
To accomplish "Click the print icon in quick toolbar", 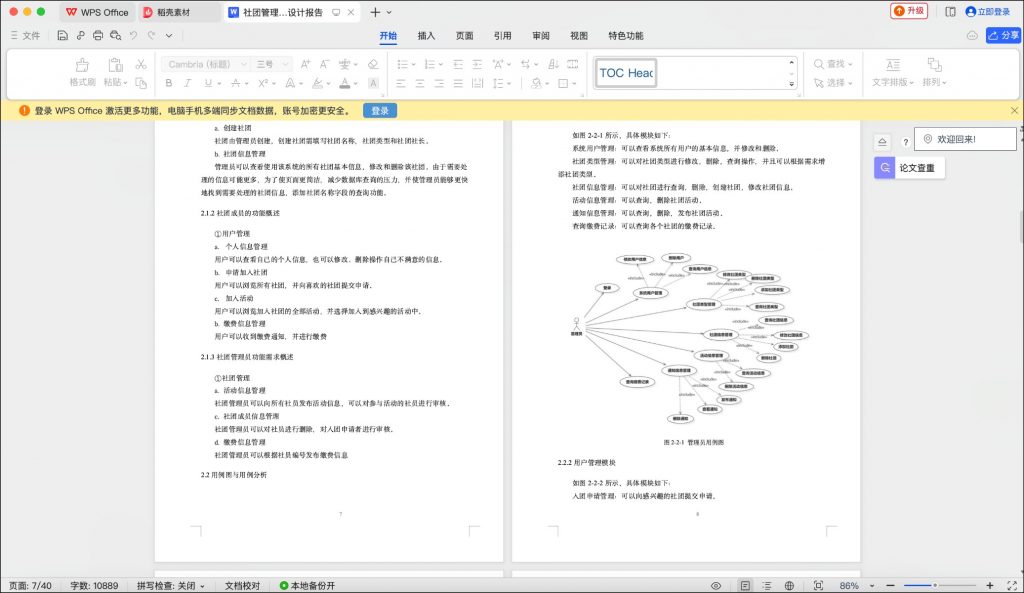I will pos(98,35).
